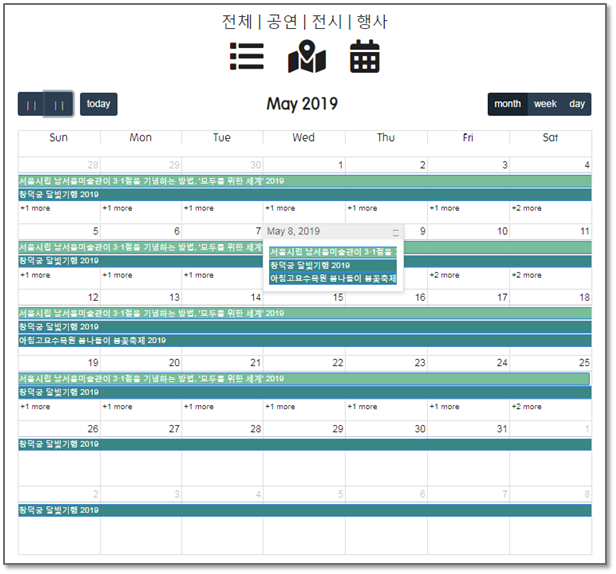Expand '+1 more' under April 28
This screenshot has height=574, width=616.
35,208
